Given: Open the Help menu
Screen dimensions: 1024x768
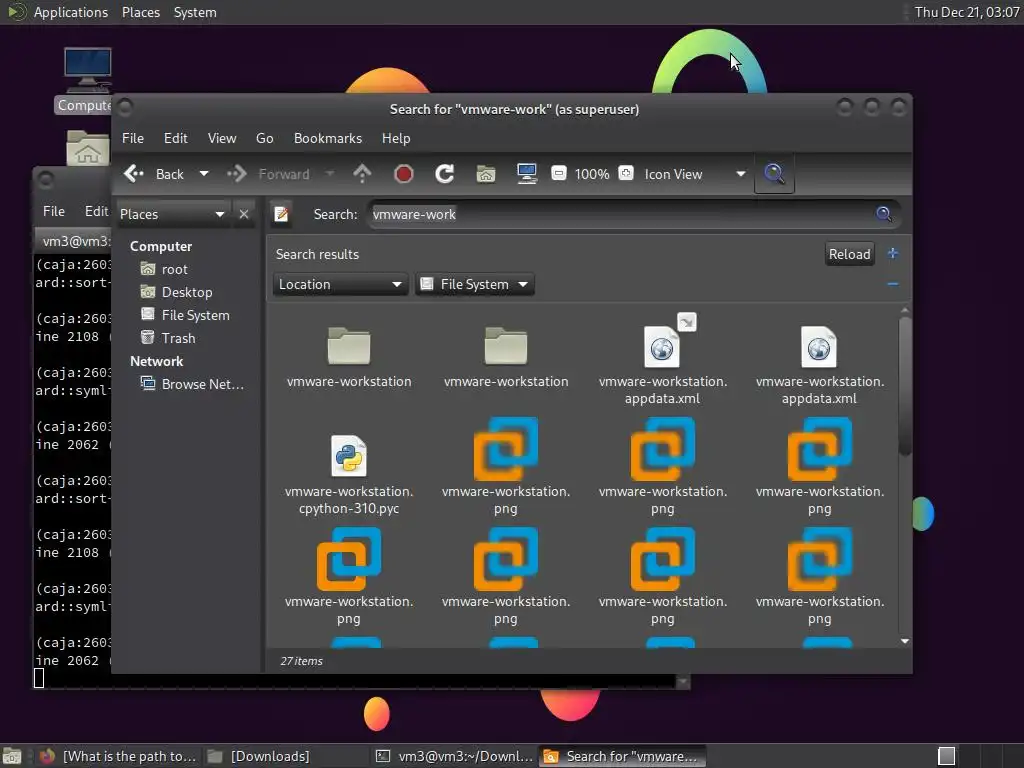Looking at the screenshot, I should click(x=396, y=138).
